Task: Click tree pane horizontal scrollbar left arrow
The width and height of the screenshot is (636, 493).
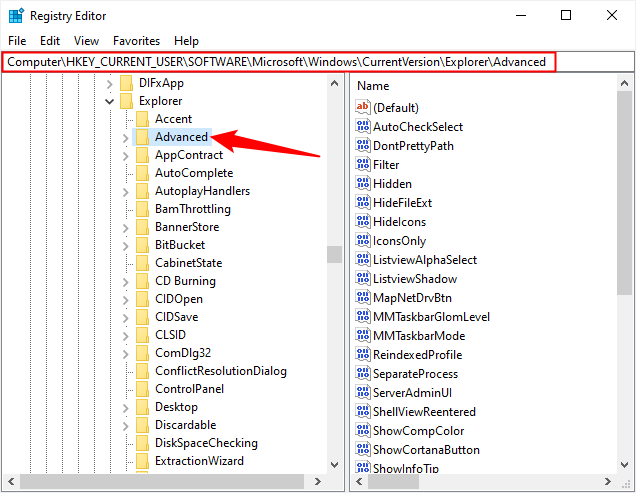Action: coord(11,482)
